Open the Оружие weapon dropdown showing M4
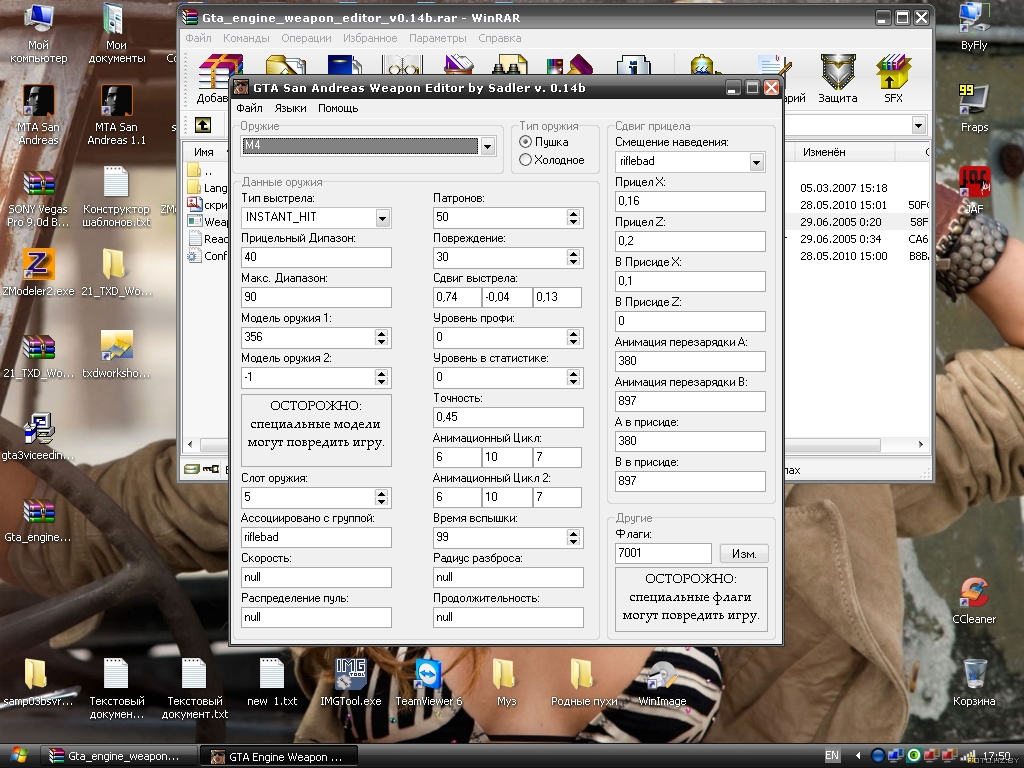 (x=487, y=146)
